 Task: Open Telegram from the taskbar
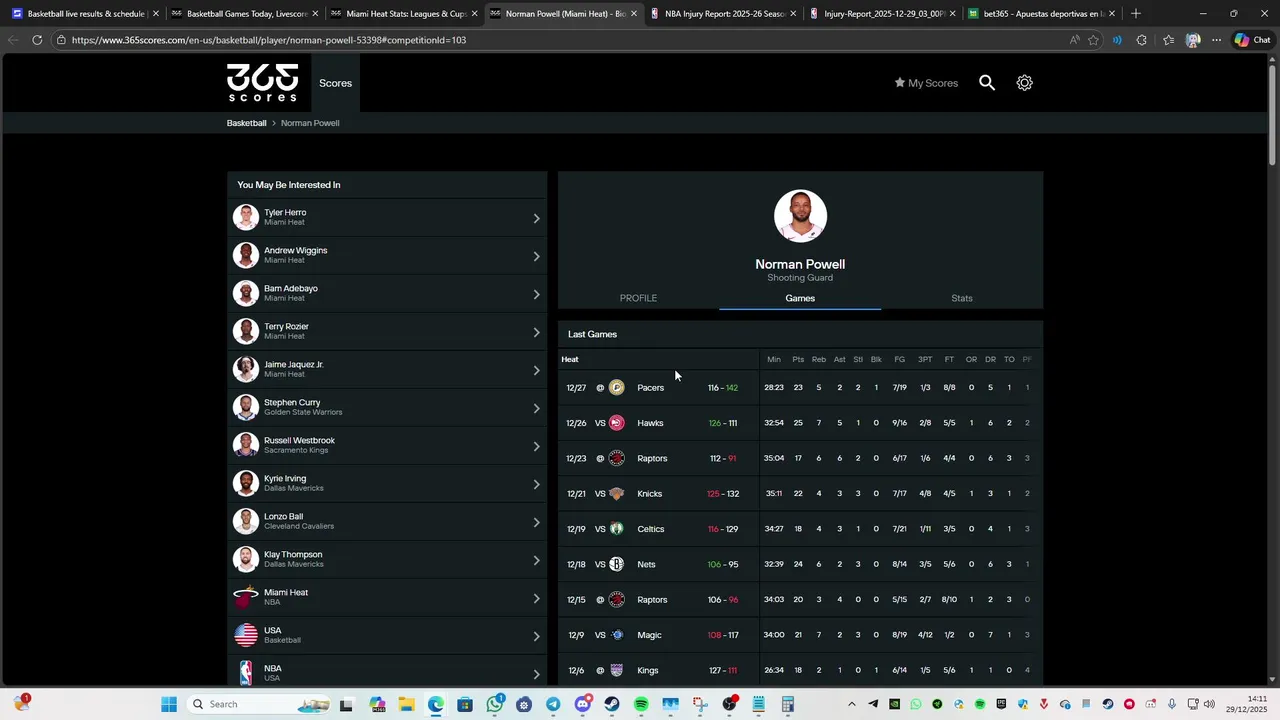[553, 704]
